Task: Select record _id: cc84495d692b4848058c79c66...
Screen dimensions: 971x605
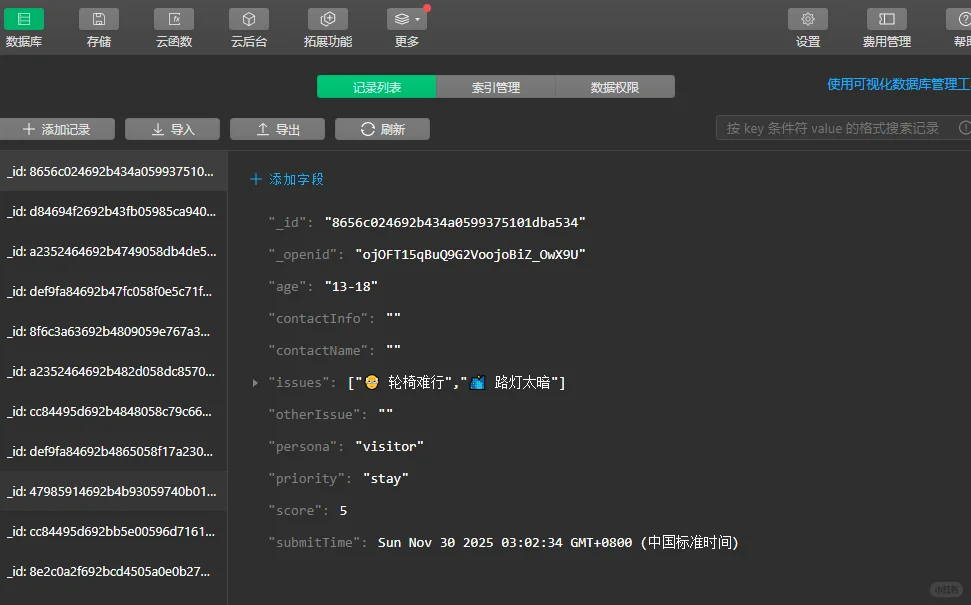Action: tap(113, 411)
